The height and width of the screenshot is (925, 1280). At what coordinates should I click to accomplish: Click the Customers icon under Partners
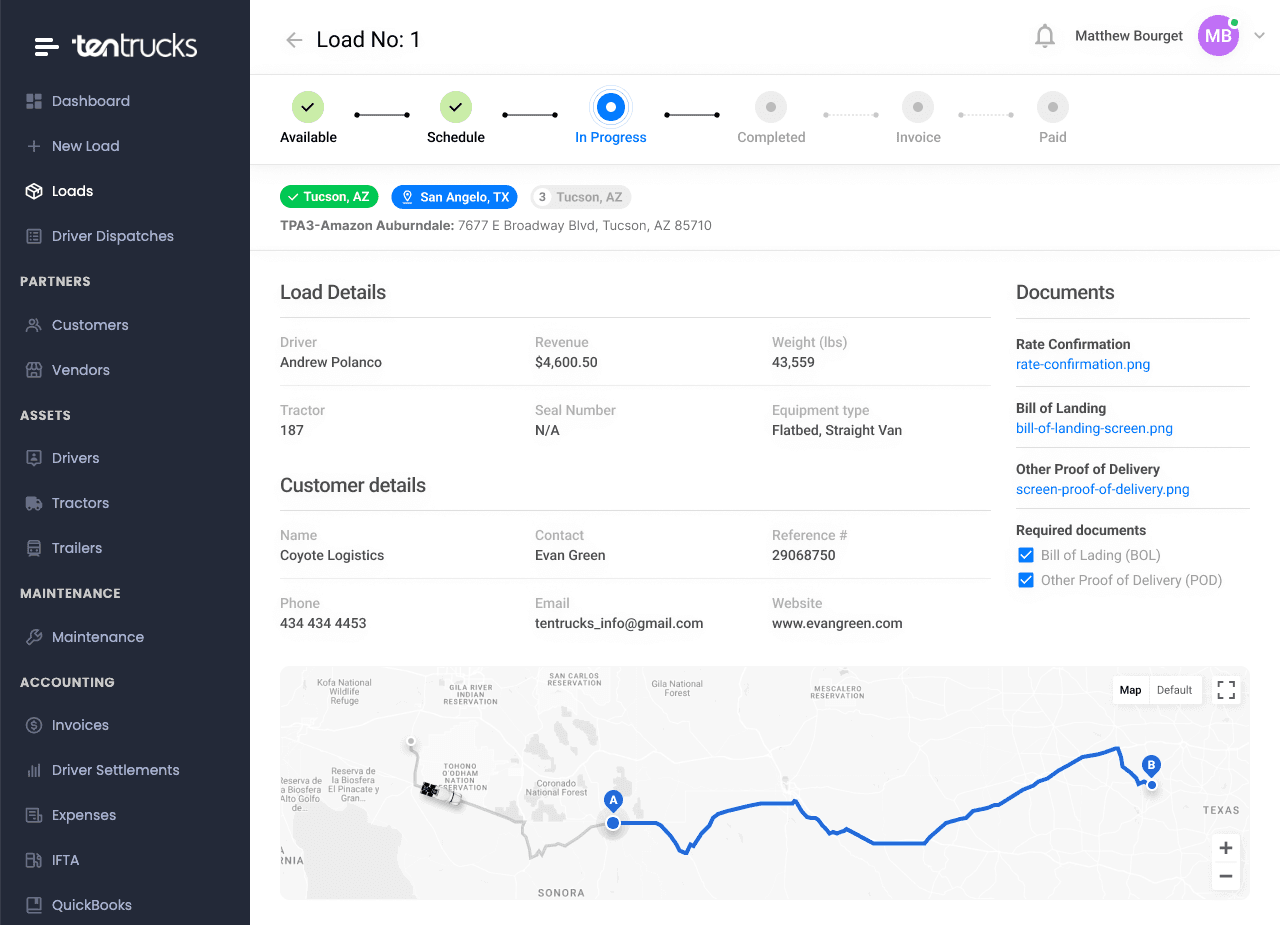[35, 325]
